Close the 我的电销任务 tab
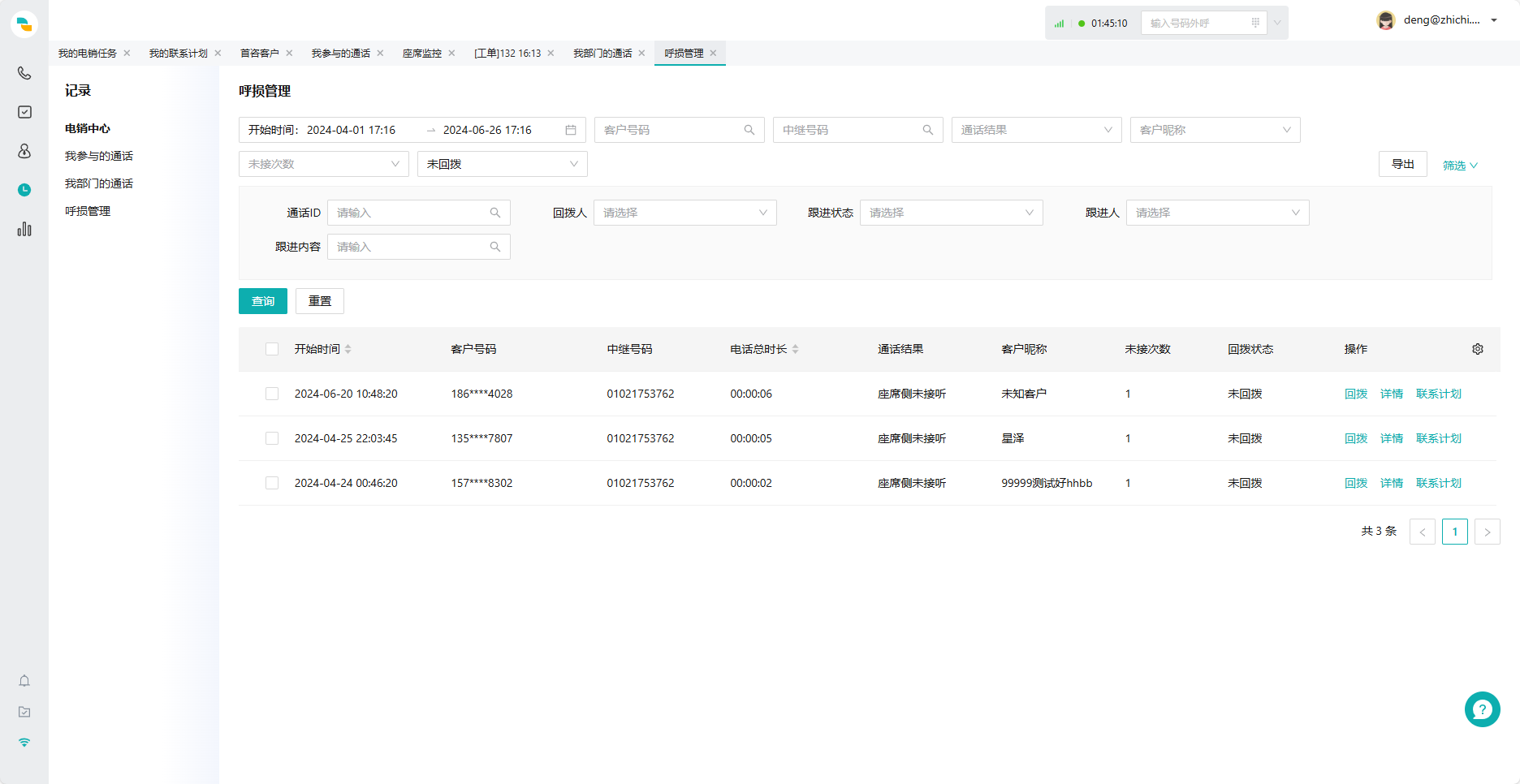 (127, 54)
